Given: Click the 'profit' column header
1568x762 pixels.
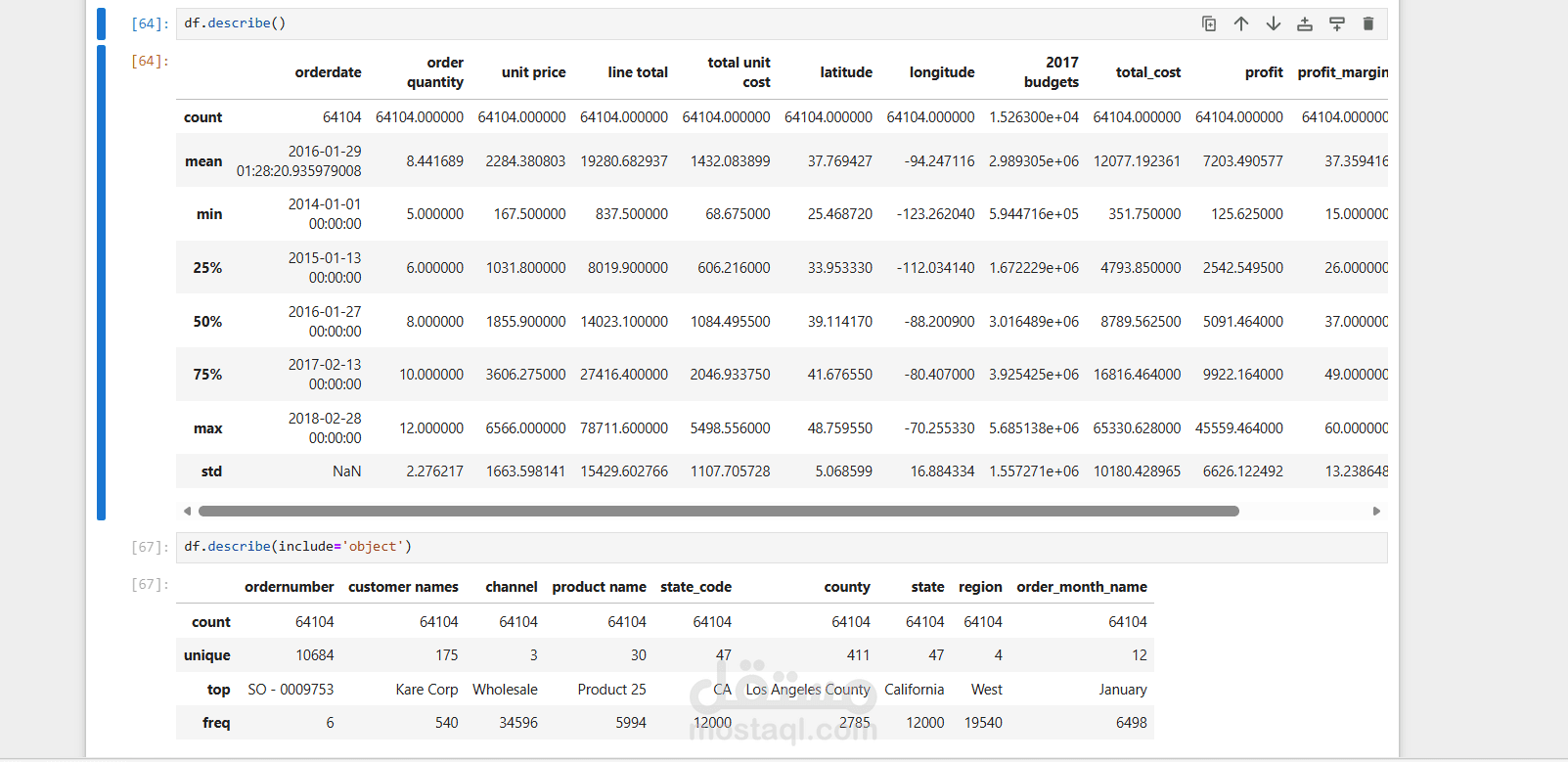Looking at the screenshot, I should click(1264, 72).
